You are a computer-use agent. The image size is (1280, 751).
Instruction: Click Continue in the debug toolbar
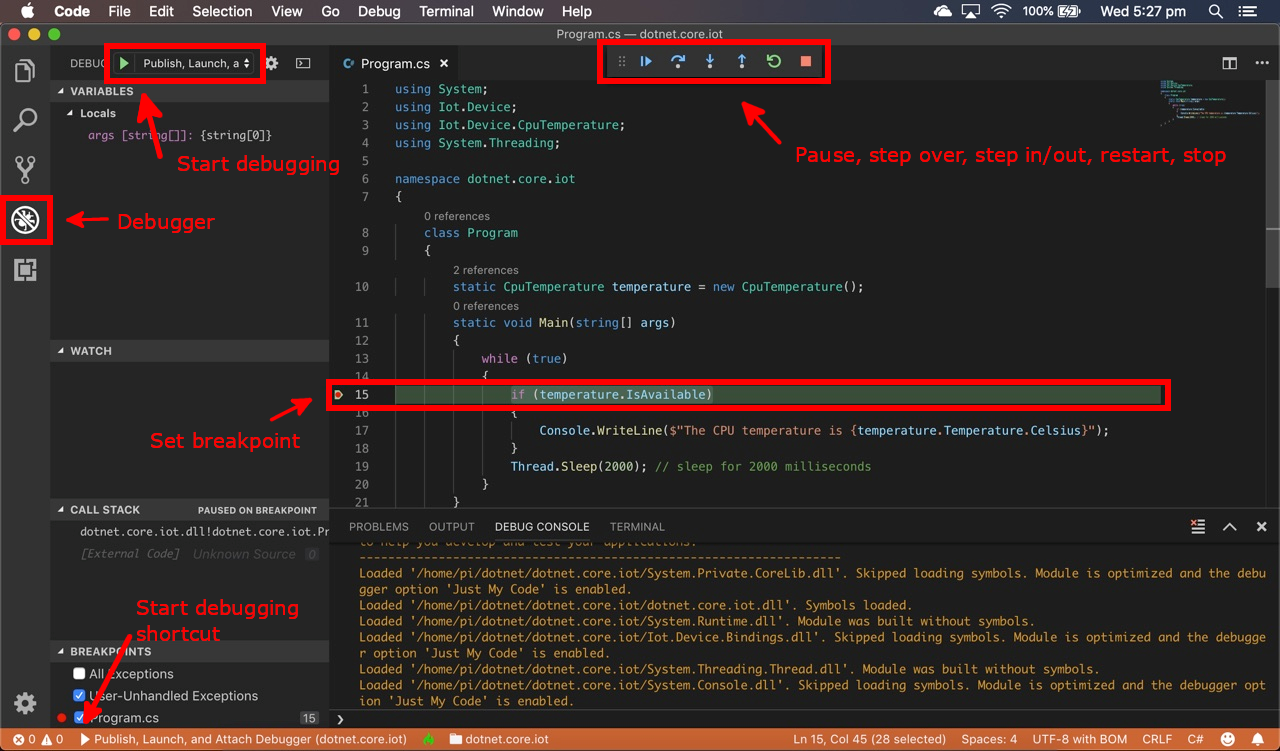pyautogui.click(x=646, y=61)
